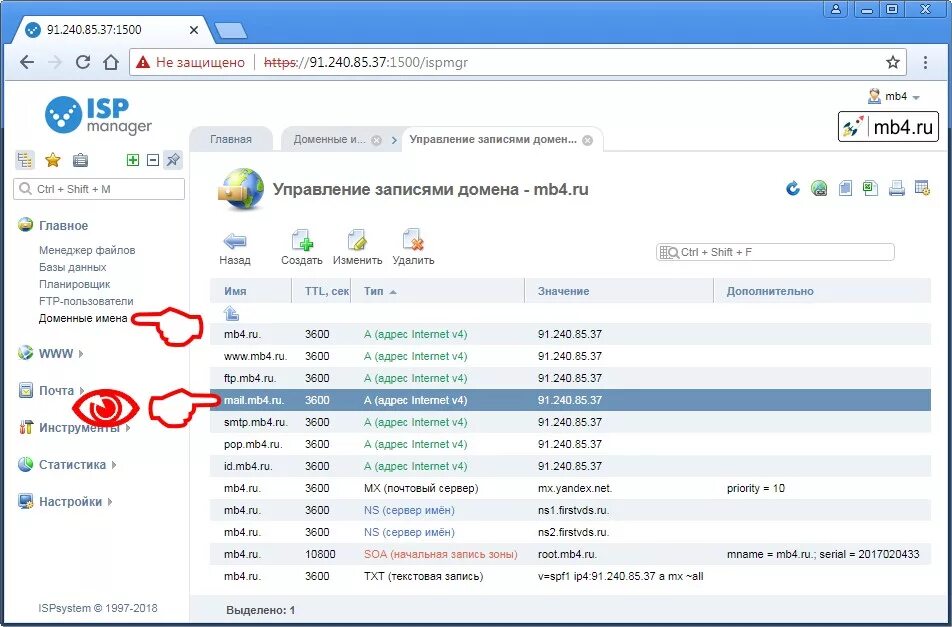952x627 pixels.
Task: Export the table to Excel icon
Action: pos(871,189)
